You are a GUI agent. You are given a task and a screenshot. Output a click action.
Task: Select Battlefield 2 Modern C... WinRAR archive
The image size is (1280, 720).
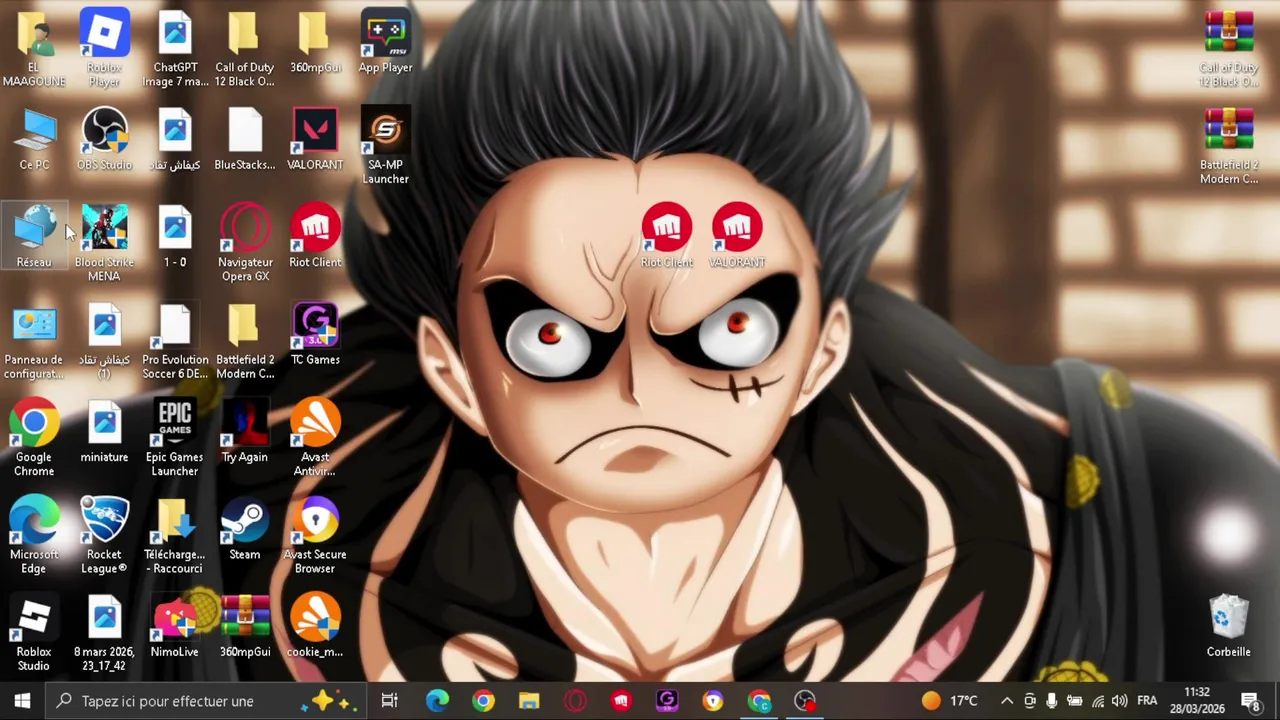pos(1229,147)
